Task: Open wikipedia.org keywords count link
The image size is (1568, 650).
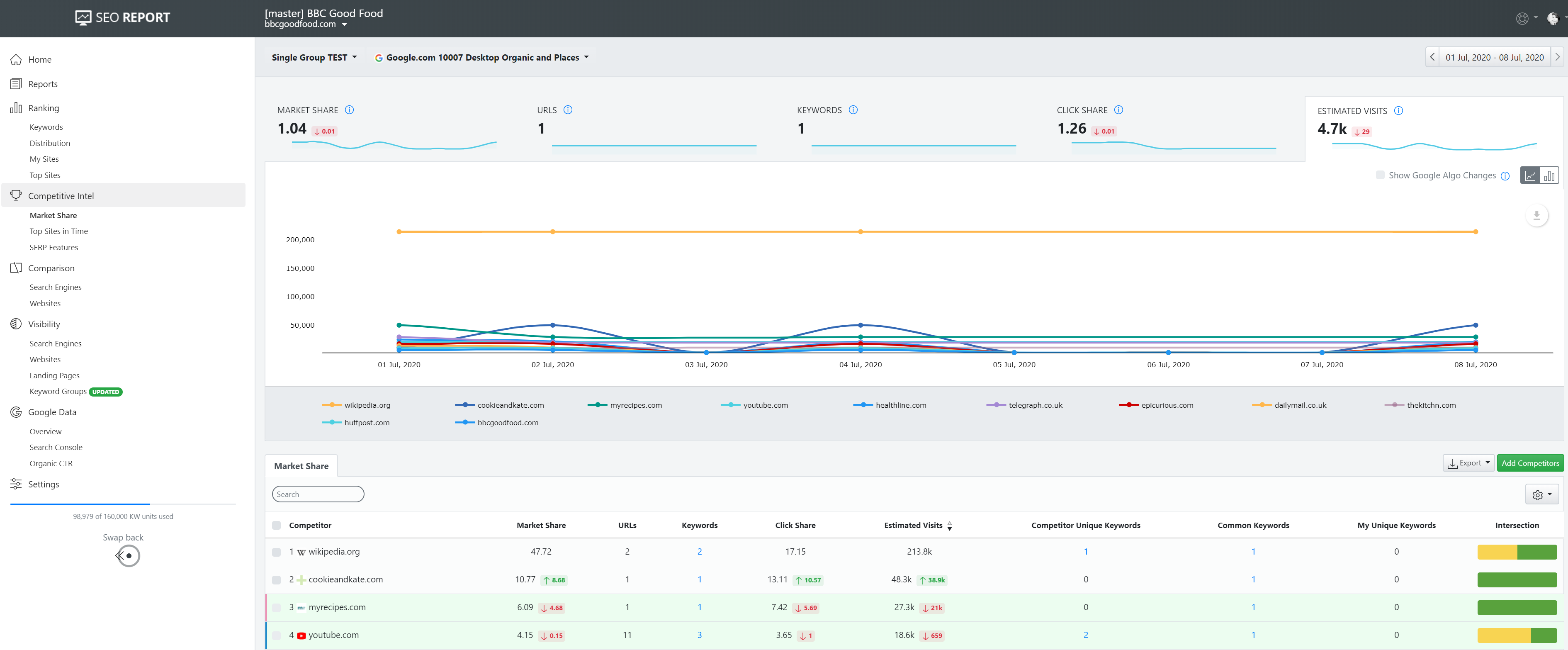Action: [699, 552]
